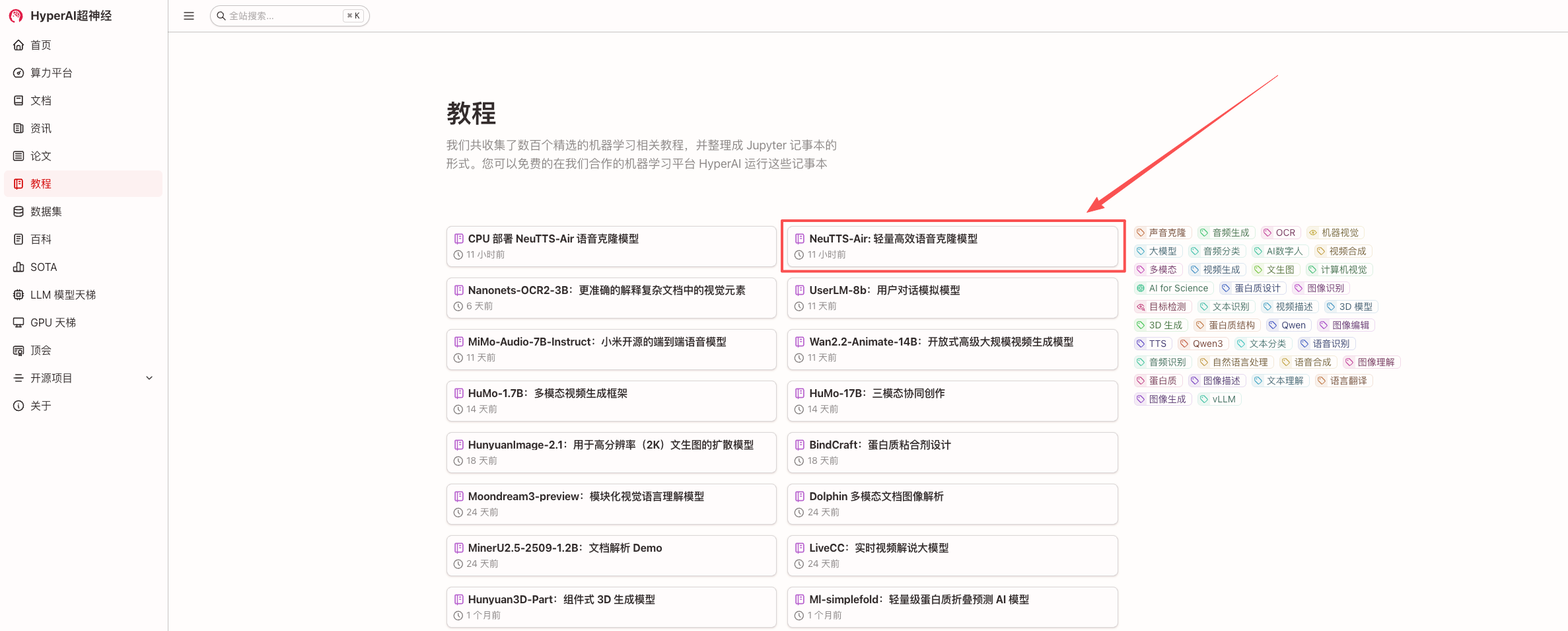Open 首页 home icon in sidebar
This screenshot has height=631, width=1568.
coord(18,45)
